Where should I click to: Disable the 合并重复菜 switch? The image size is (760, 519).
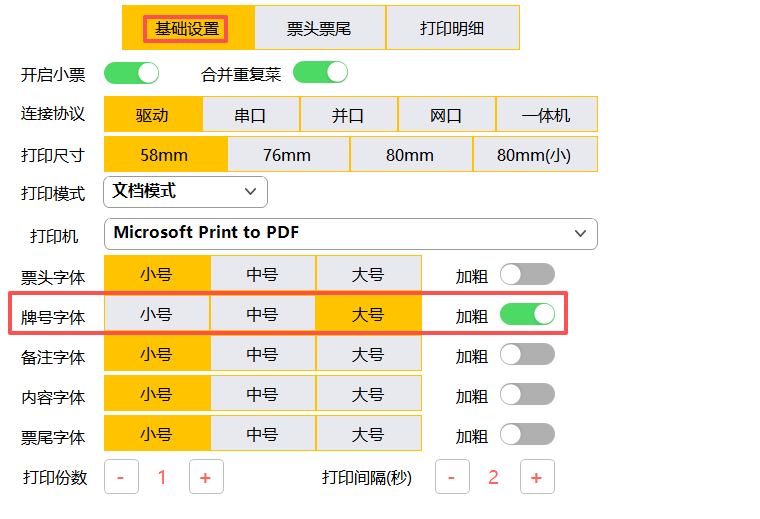320,73
